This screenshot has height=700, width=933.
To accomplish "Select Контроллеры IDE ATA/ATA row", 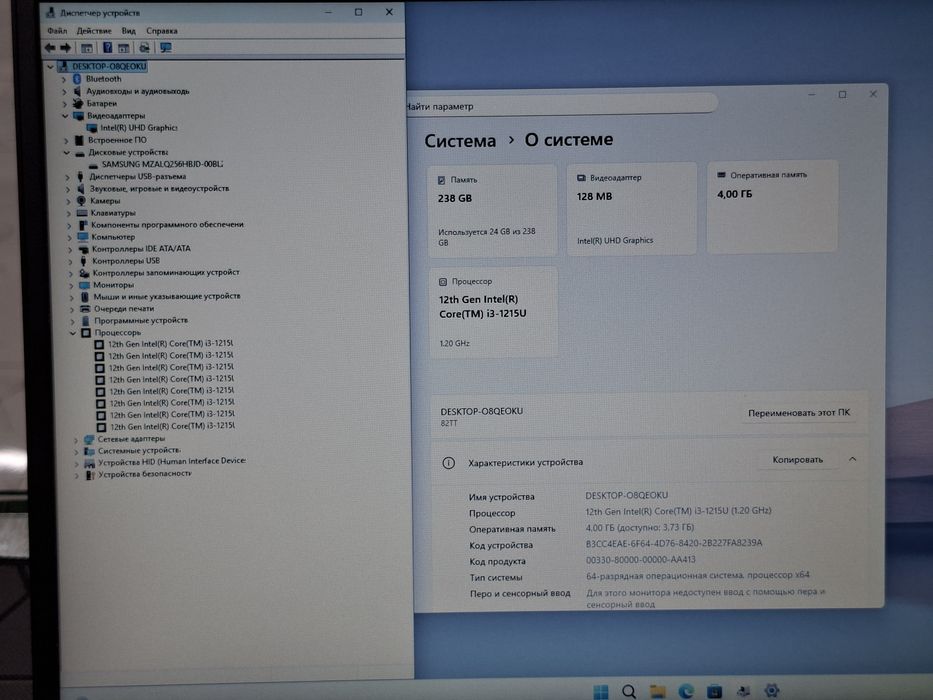I will click(x=141, y=249).
